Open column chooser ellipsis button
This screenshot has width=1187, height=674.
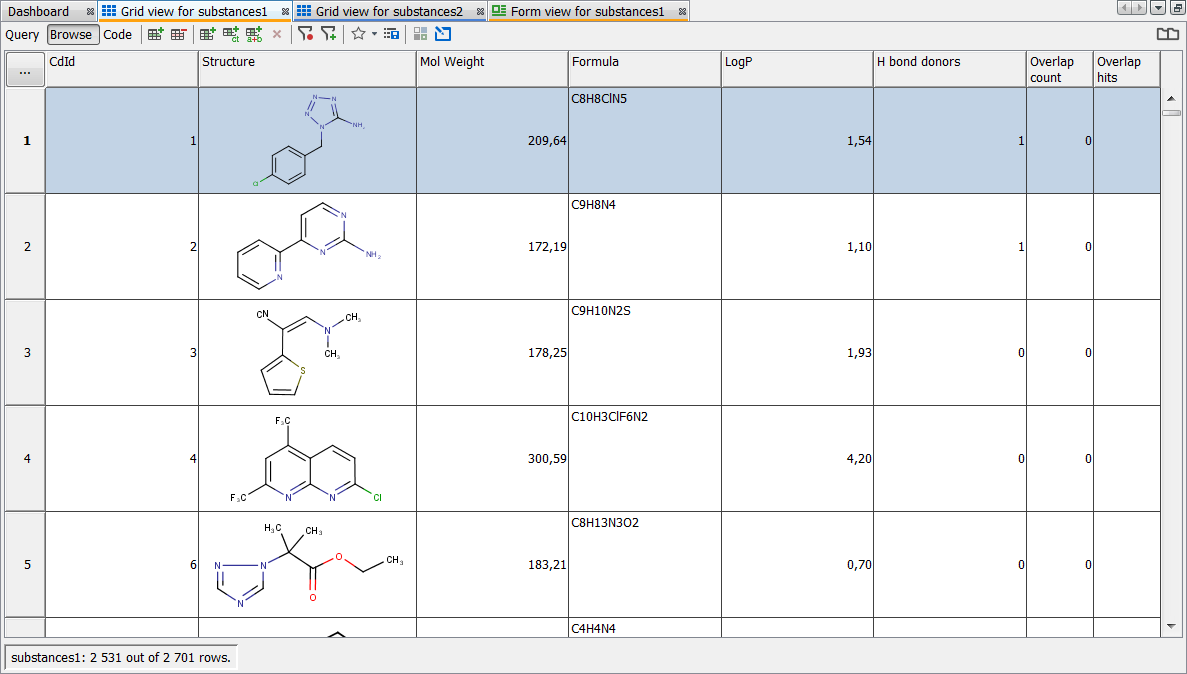click(25, 70)
